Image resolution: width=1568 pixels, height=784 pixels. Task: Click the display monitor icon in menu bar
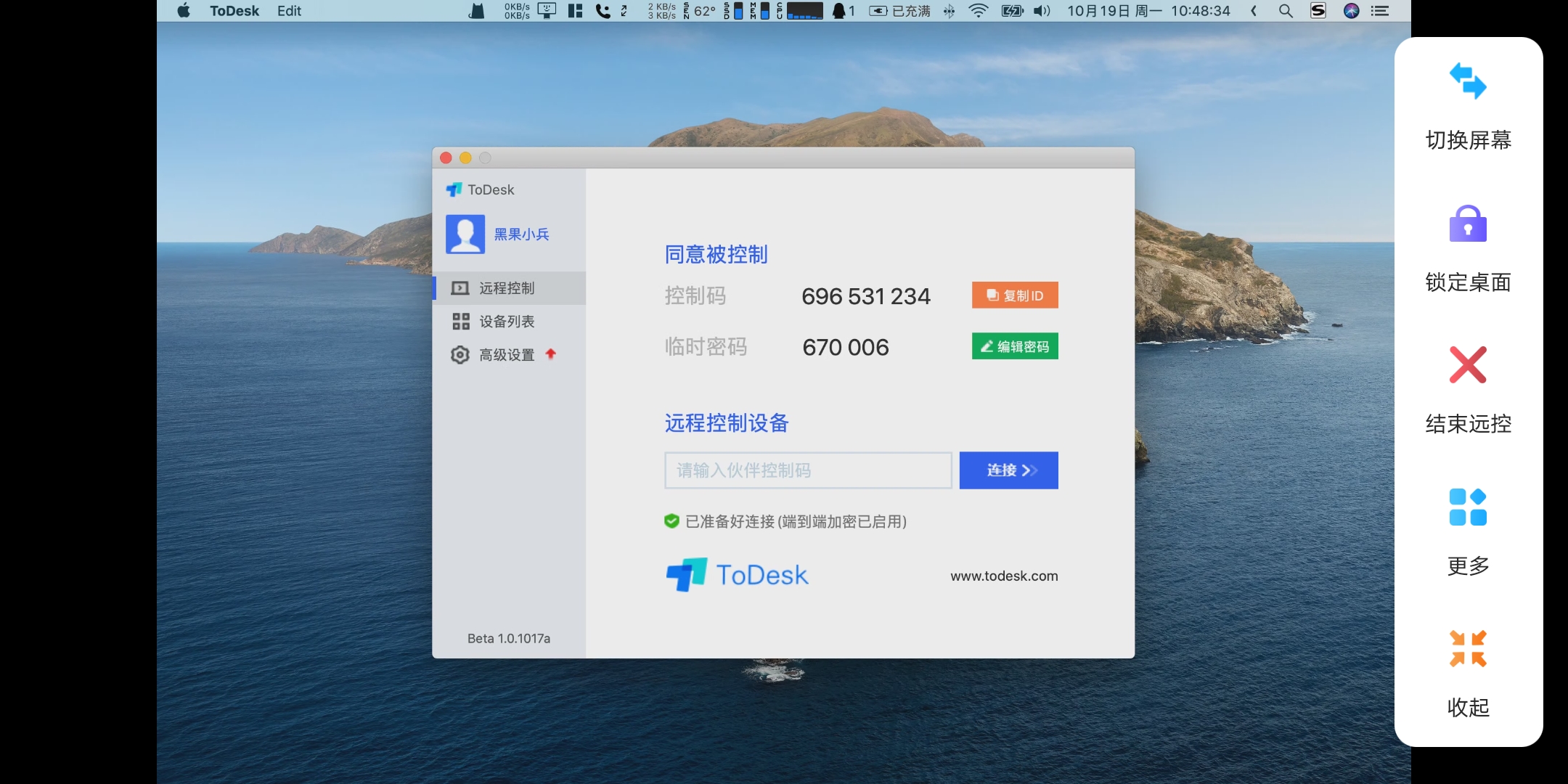click(547, 11)
